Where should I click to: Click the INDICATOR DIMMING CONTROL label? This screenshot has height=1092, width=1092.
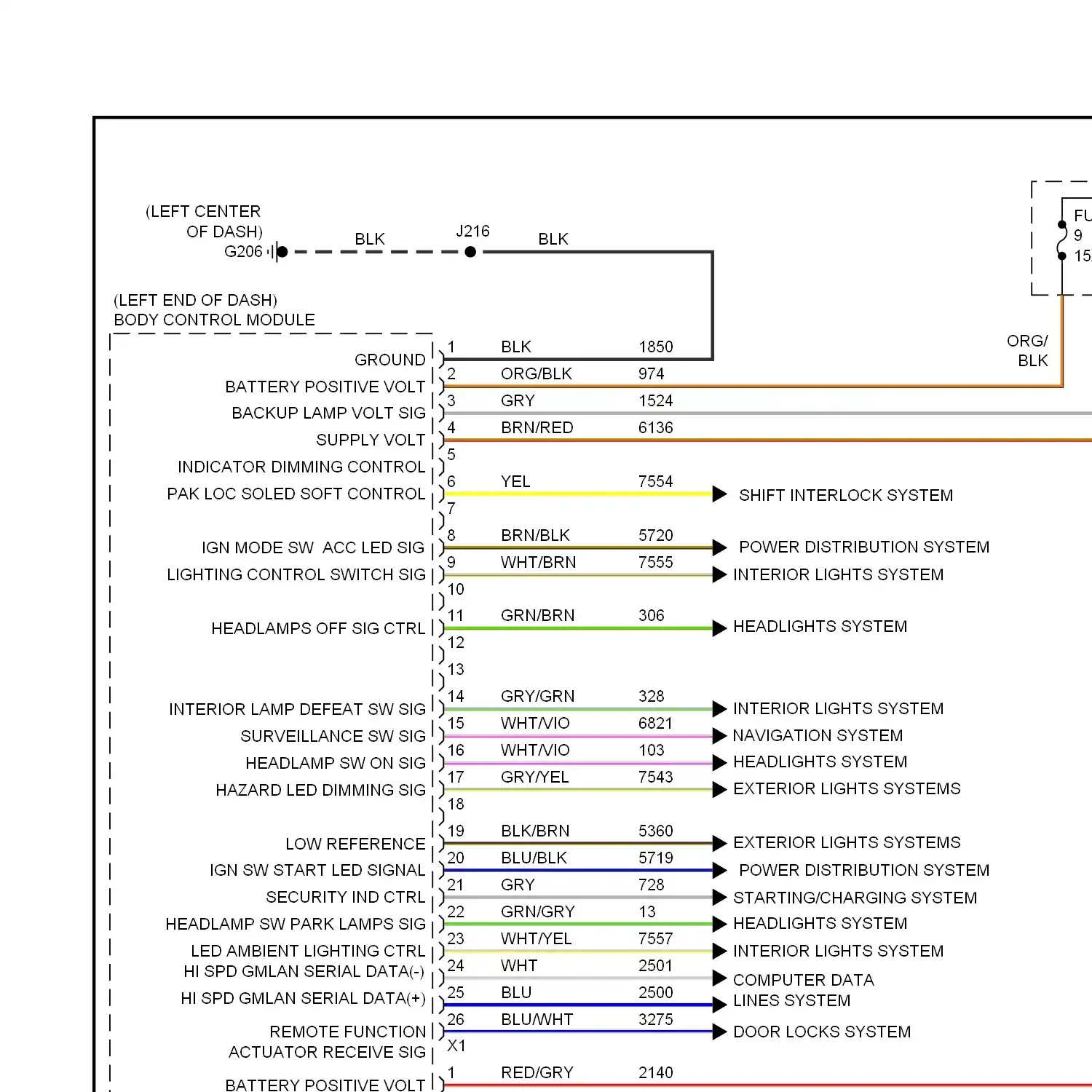pos(301,467)
